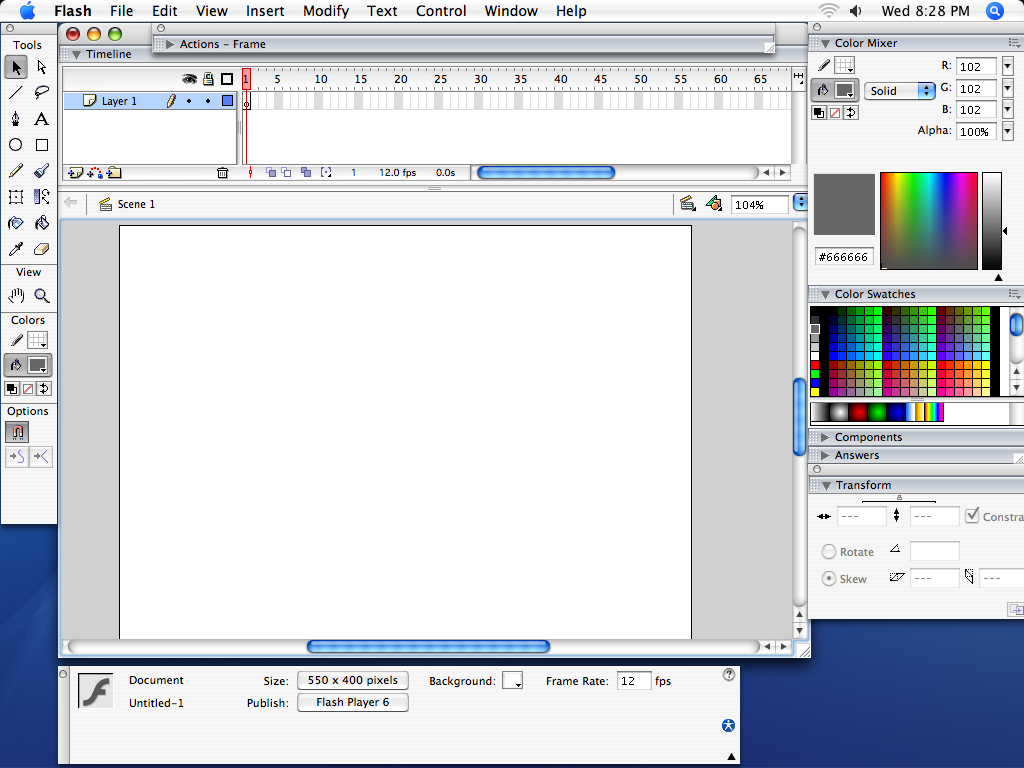Select the Text tool

pyautogui.click(x=42, y=119)
